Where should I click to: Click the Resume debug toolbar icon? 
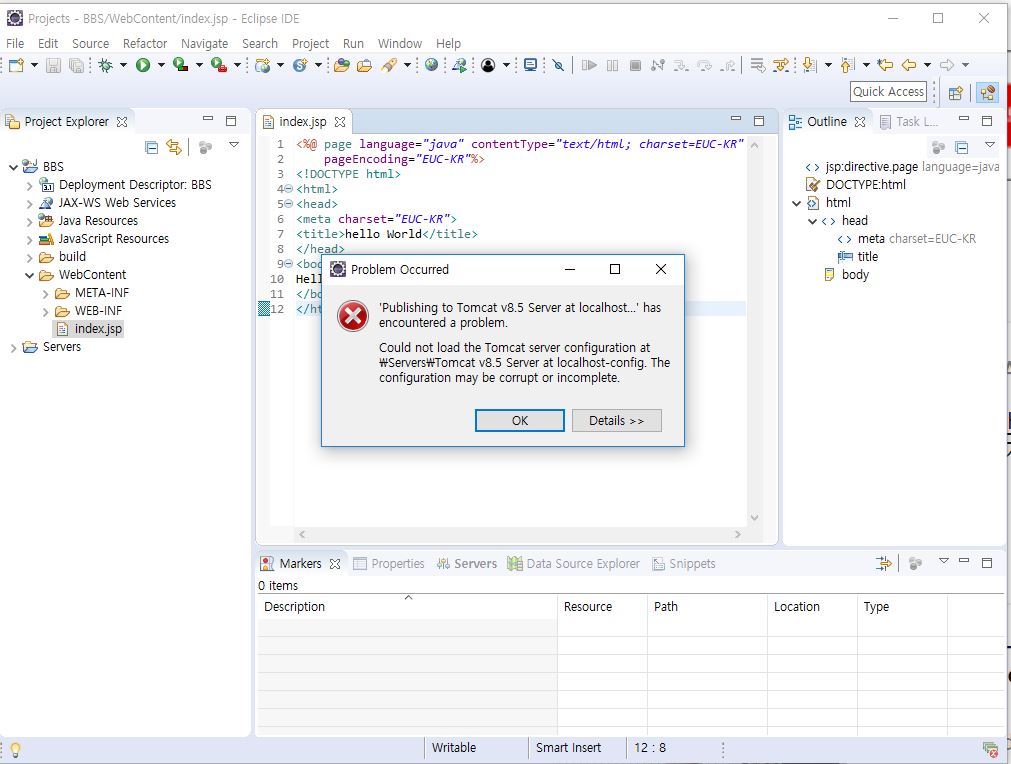tap(589, 65)
